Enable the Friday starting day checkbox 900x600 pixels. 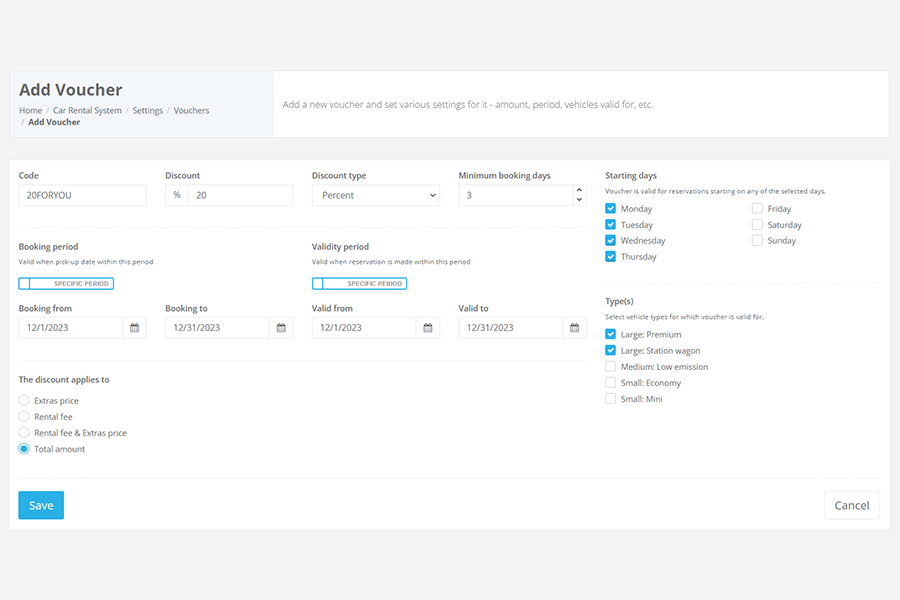pos(757,209)
